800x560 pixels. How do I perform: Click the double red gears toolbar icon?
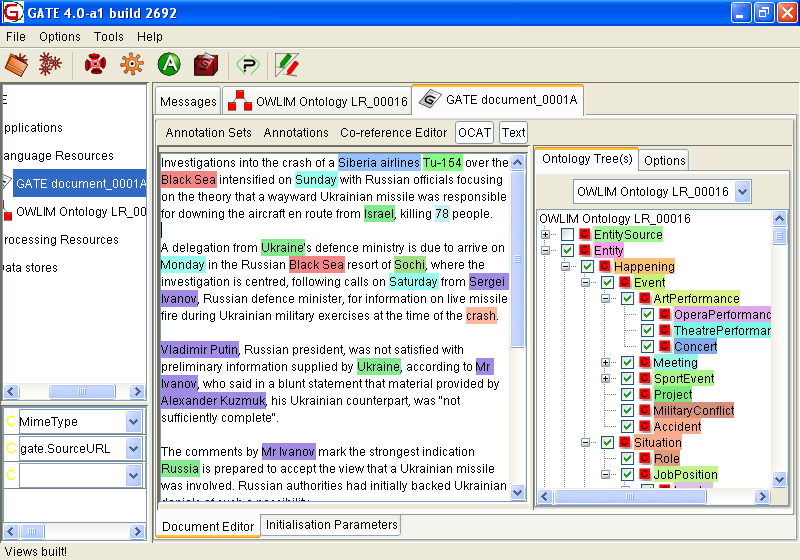(50, 65)
